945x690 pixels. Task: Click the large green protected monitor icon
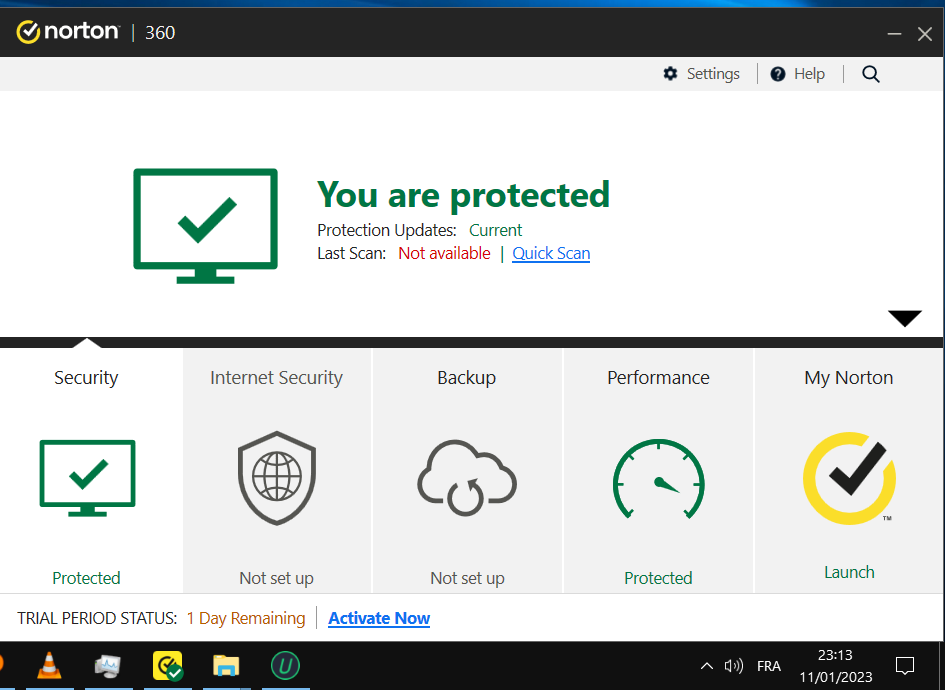206,225
